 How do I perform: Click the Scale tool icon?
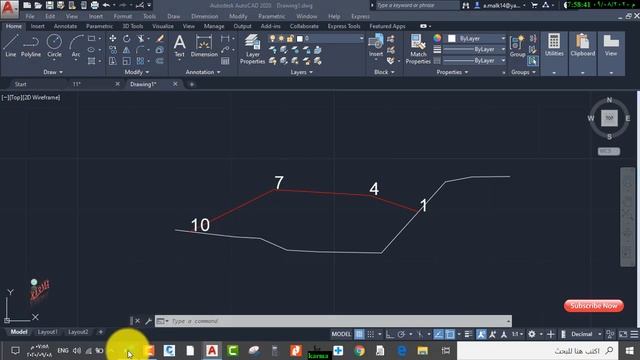click(127, 61)
